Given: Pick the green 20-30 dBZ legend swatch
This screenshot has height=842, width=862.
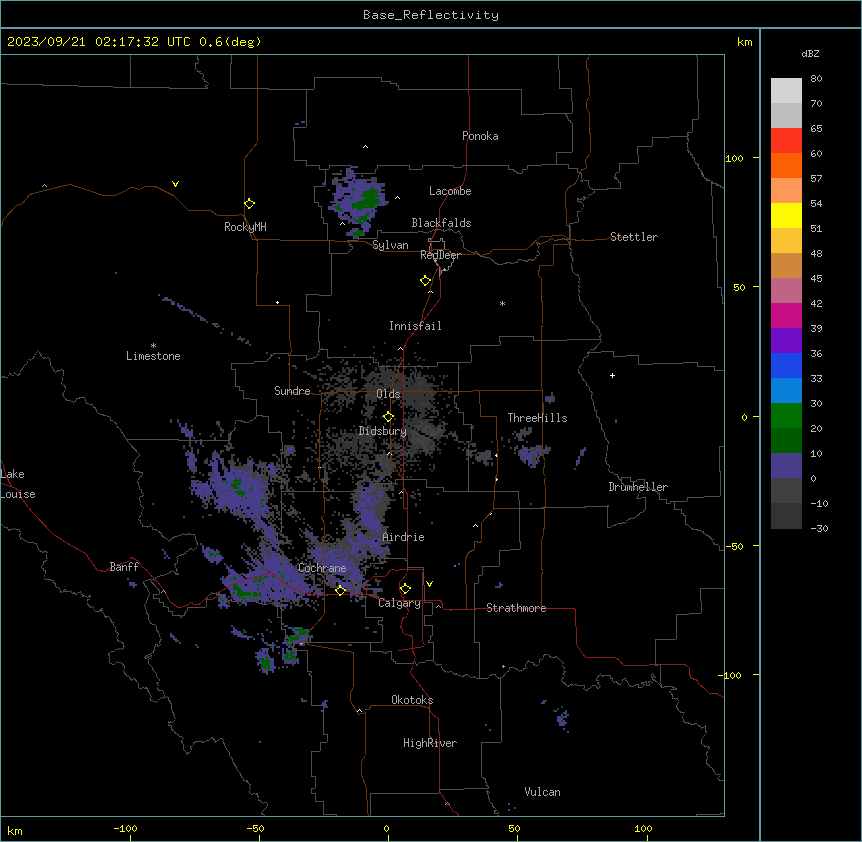Looking at the screenshot, I should [x=786, y=416].
